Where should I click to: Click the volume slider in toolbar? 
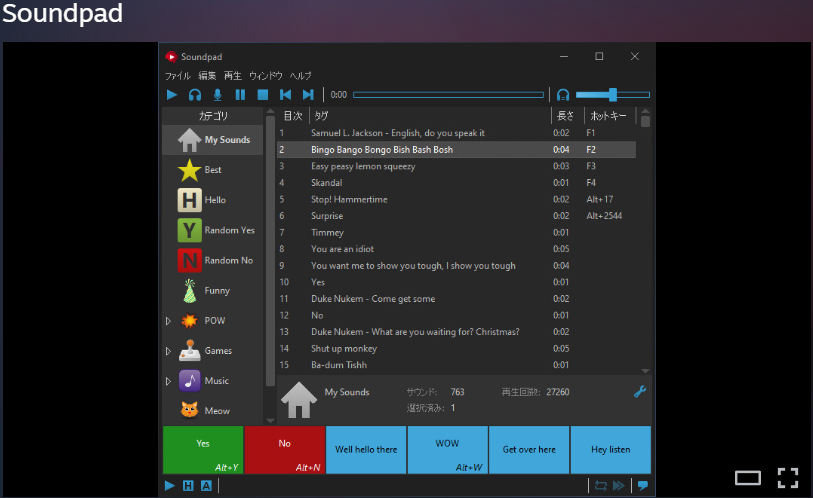pyautogui.click(x=612, y=95)
